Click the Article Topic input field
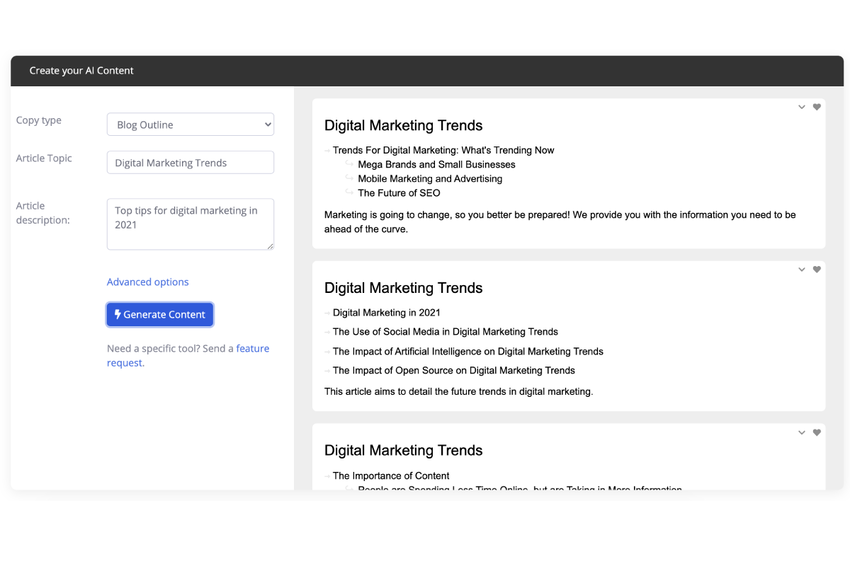850x566 pixels. pyautogui.click(x=190, y=163)
